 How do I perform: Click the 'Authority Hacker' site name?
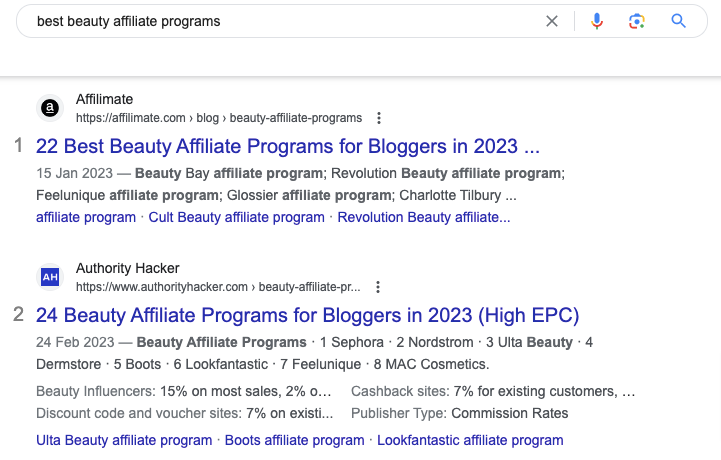click(x=127, y=268)
